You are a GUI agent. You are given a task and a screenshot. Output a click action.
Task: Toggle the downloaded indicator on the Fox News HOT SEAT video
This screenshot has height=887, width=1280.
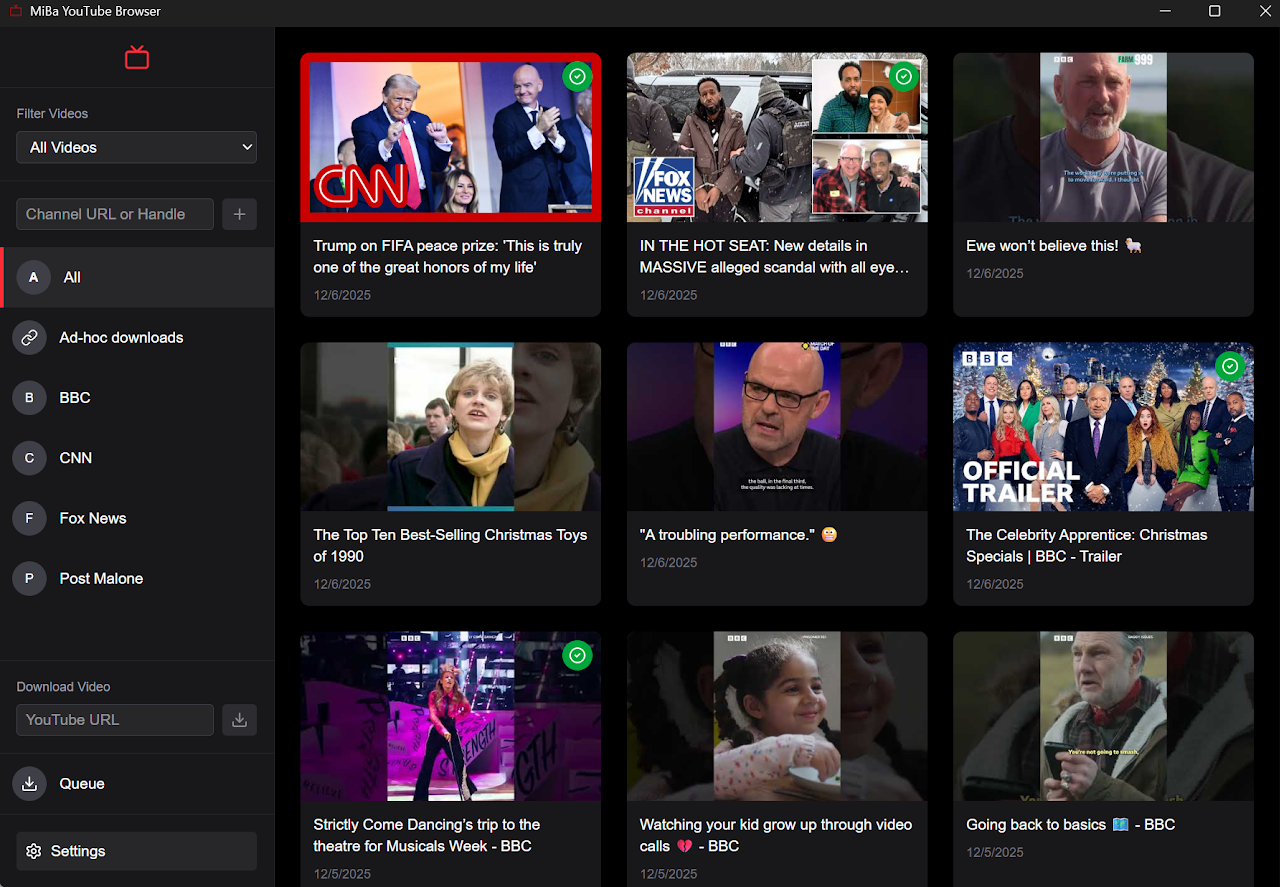tap(904, 76)
